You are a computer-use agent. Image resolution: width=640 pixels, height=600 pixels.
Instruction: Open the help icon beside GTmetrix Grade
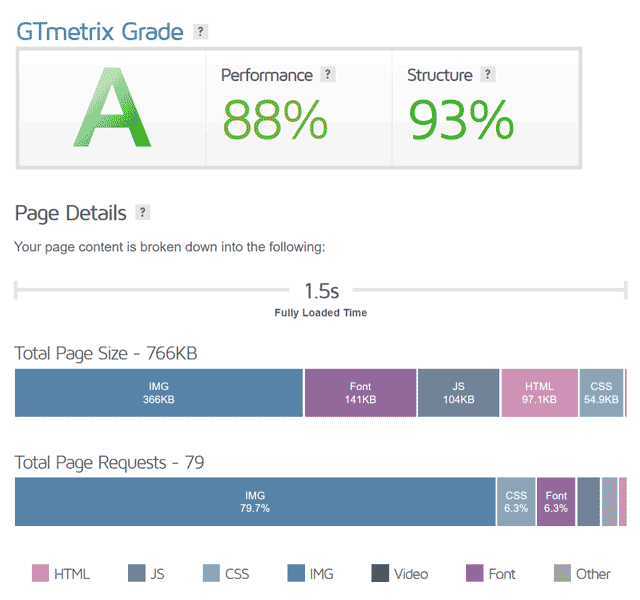click(200, 31)
